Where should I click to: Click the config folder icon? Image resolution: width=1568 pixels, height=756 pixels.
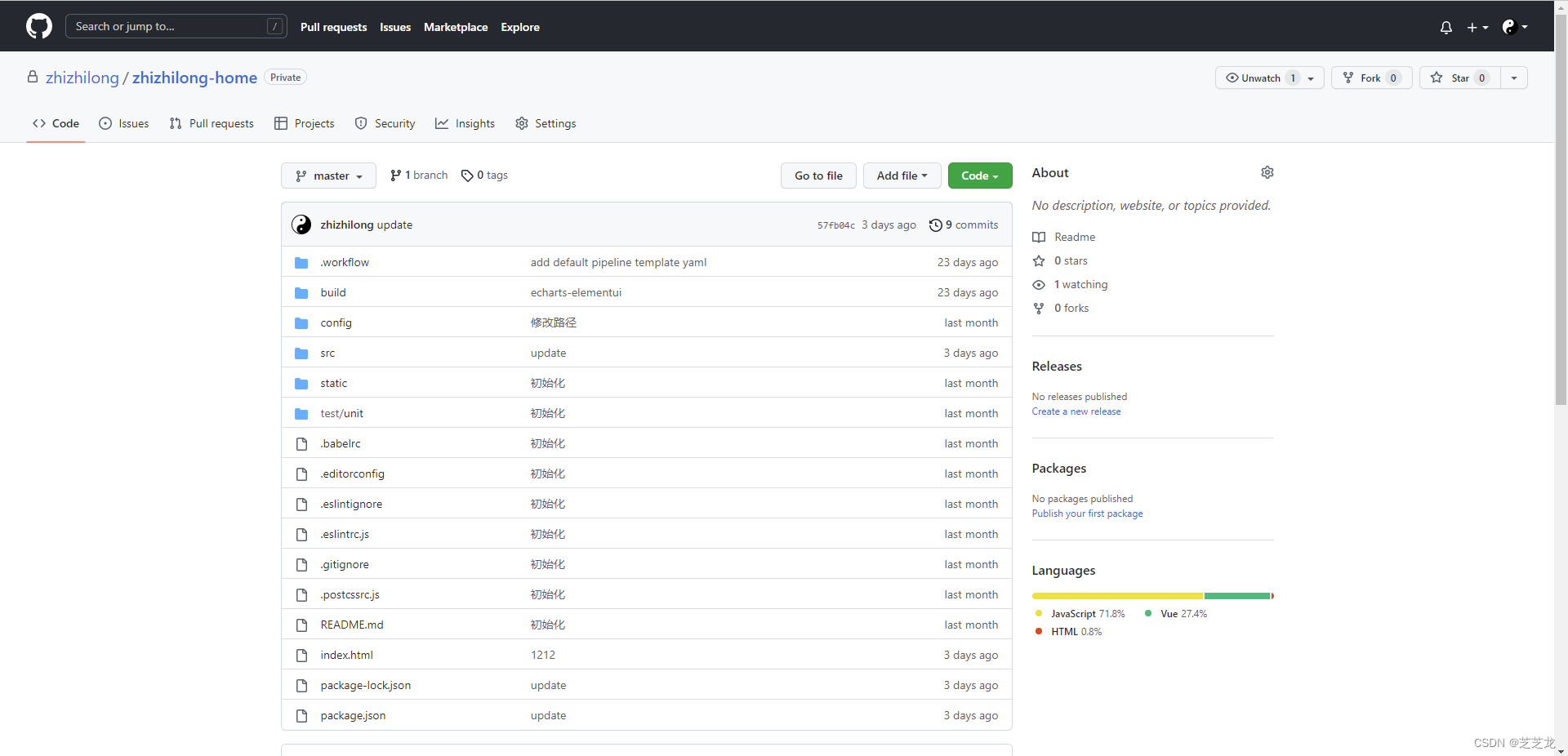click(301, 323)
